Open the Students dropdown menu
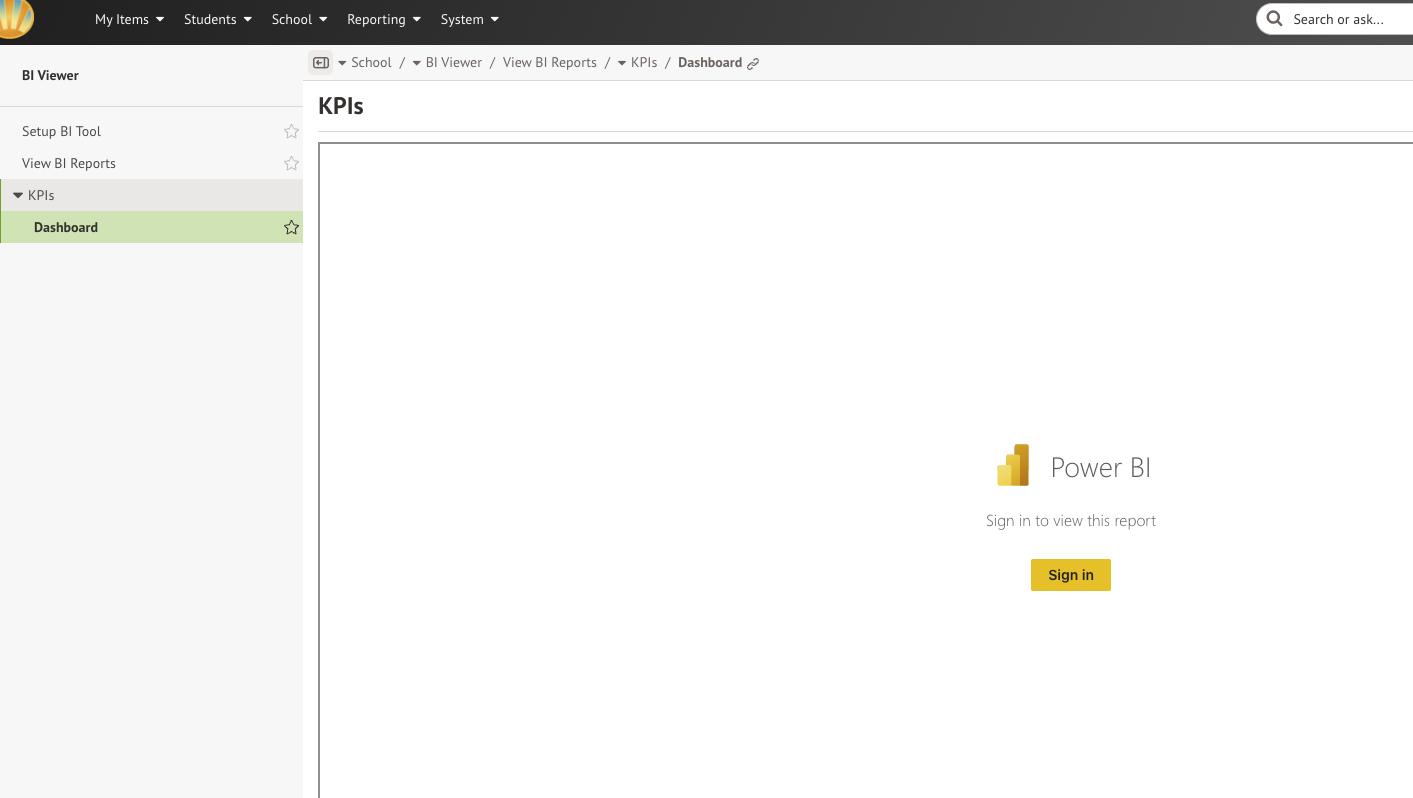The image size is (1413, 798). pyautogui.click(x=217, y=19)
